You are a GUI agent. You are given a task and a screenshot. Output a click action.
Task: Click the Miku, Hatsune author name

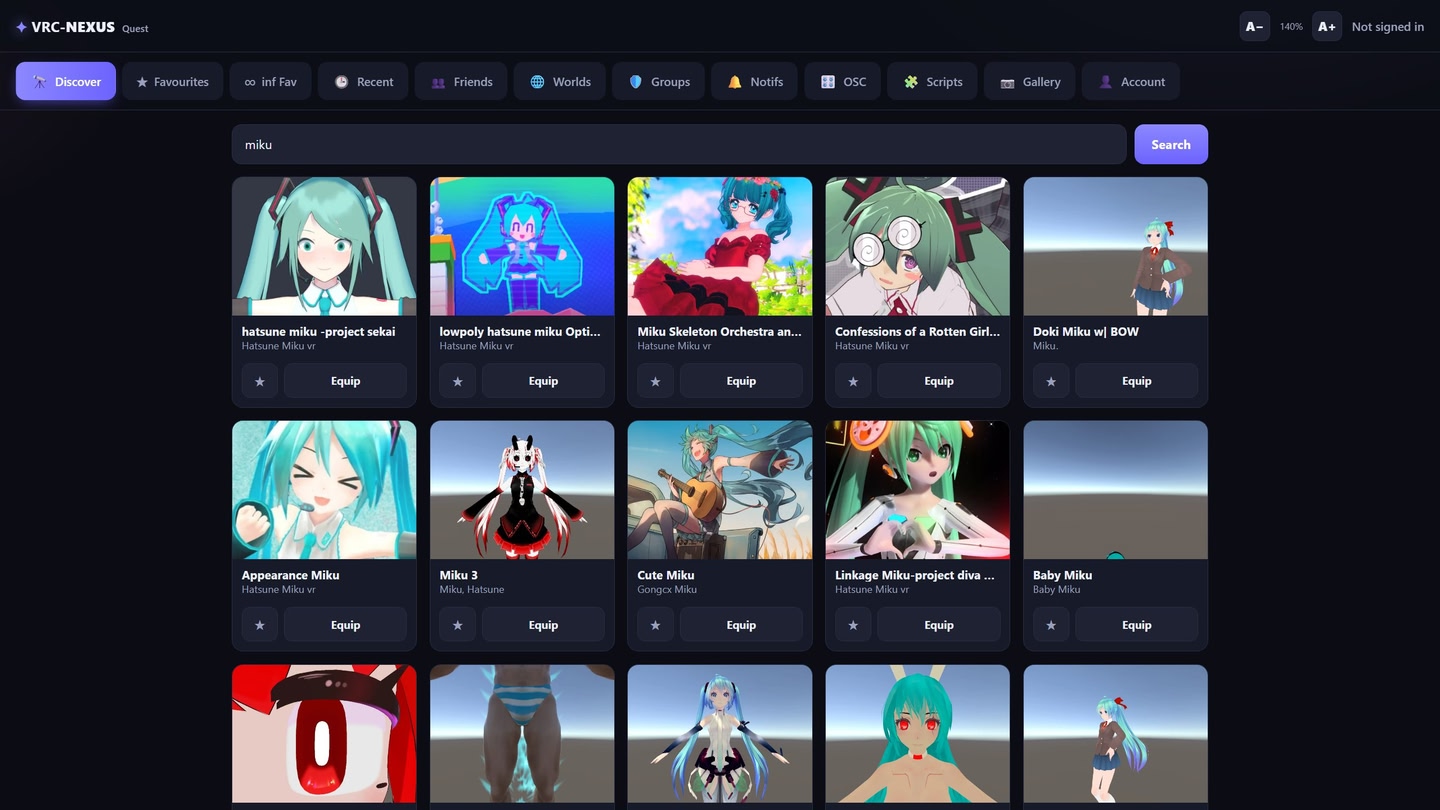(x=472, y=590)
